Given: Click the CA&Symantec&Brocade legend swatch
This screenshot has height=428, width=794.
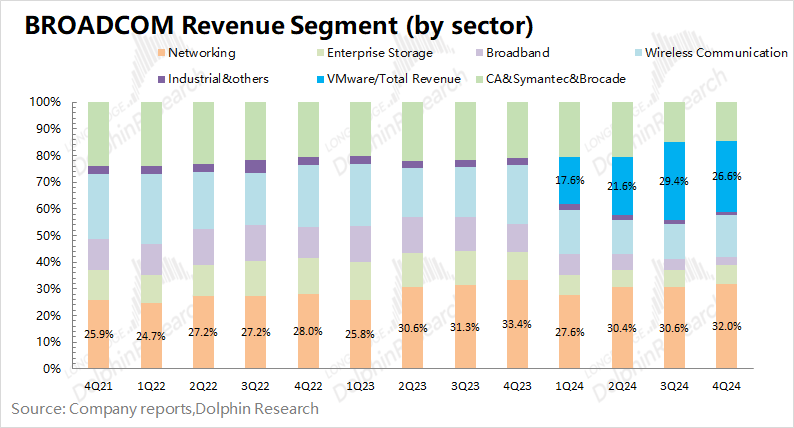Looking at the screenshot, I should [480, 80].
